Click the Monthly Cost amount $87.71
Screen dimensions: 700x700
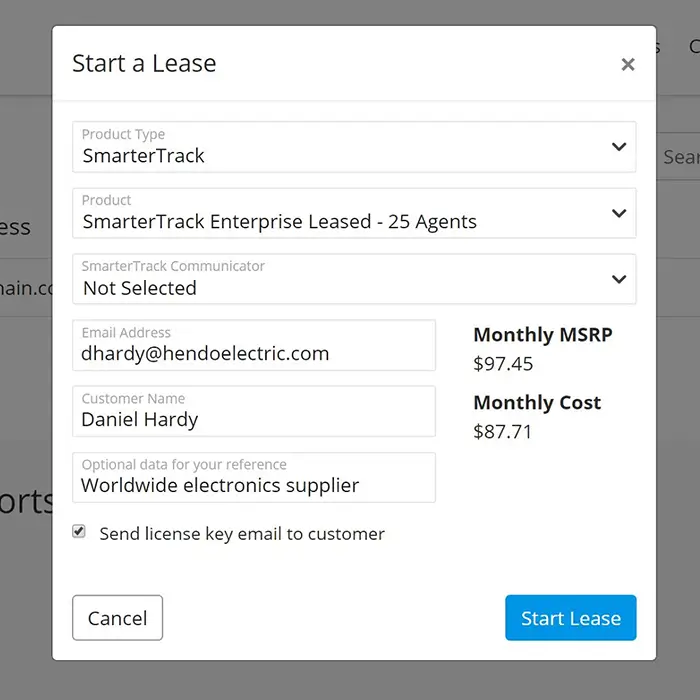click(502, 432)
